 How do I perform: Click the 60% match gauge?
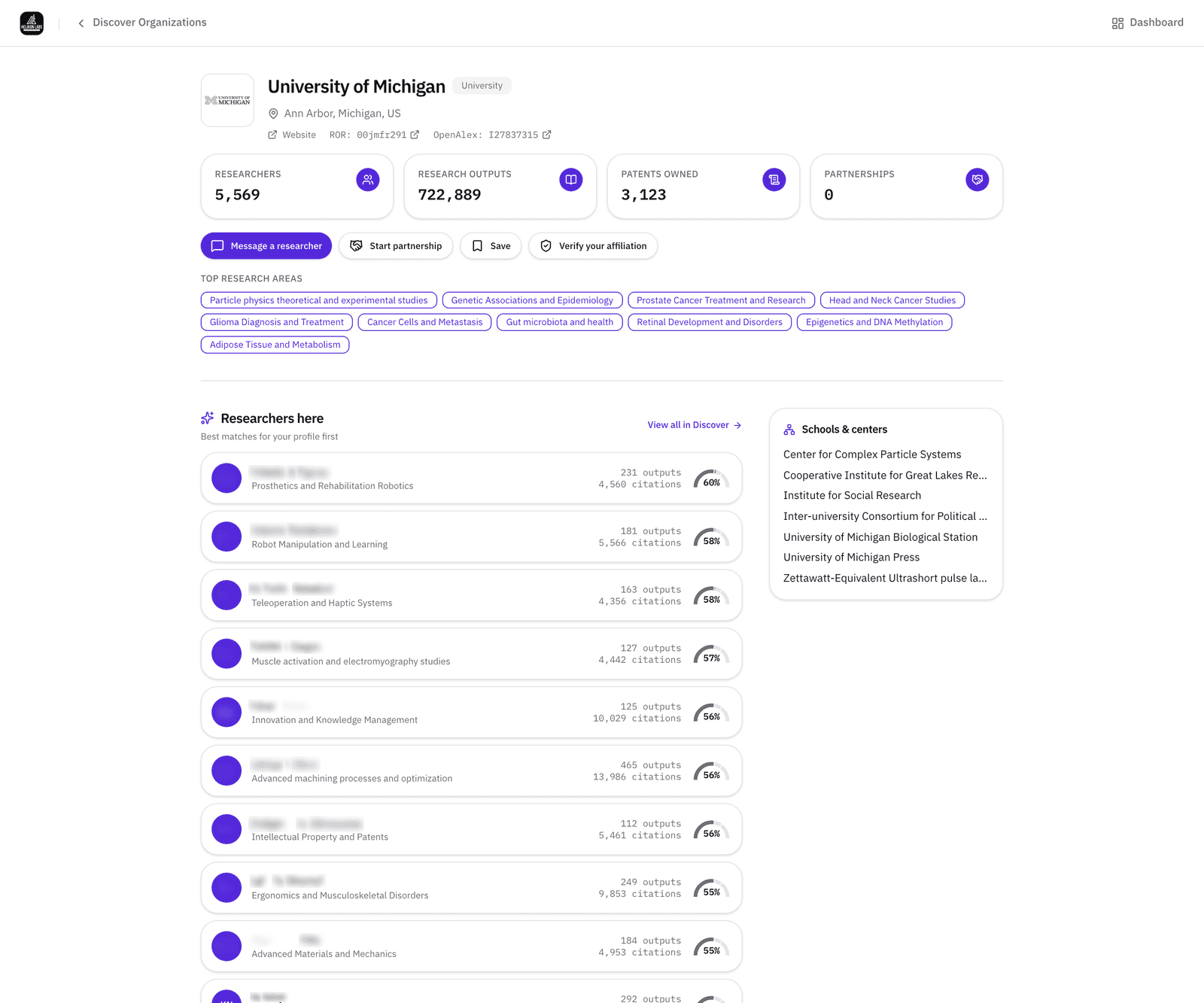point(712,479)
